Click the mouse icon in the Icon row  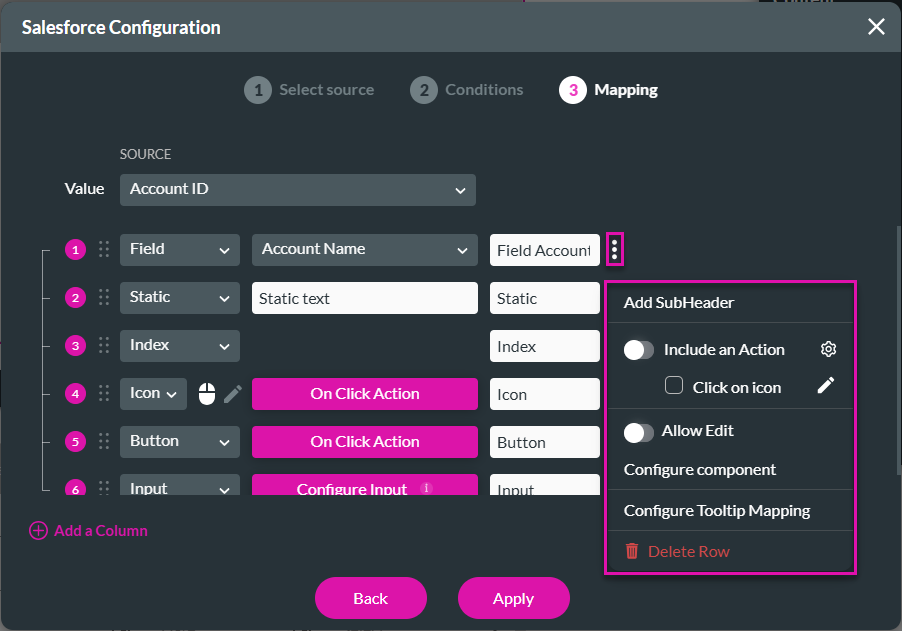[x=207, y=394]
